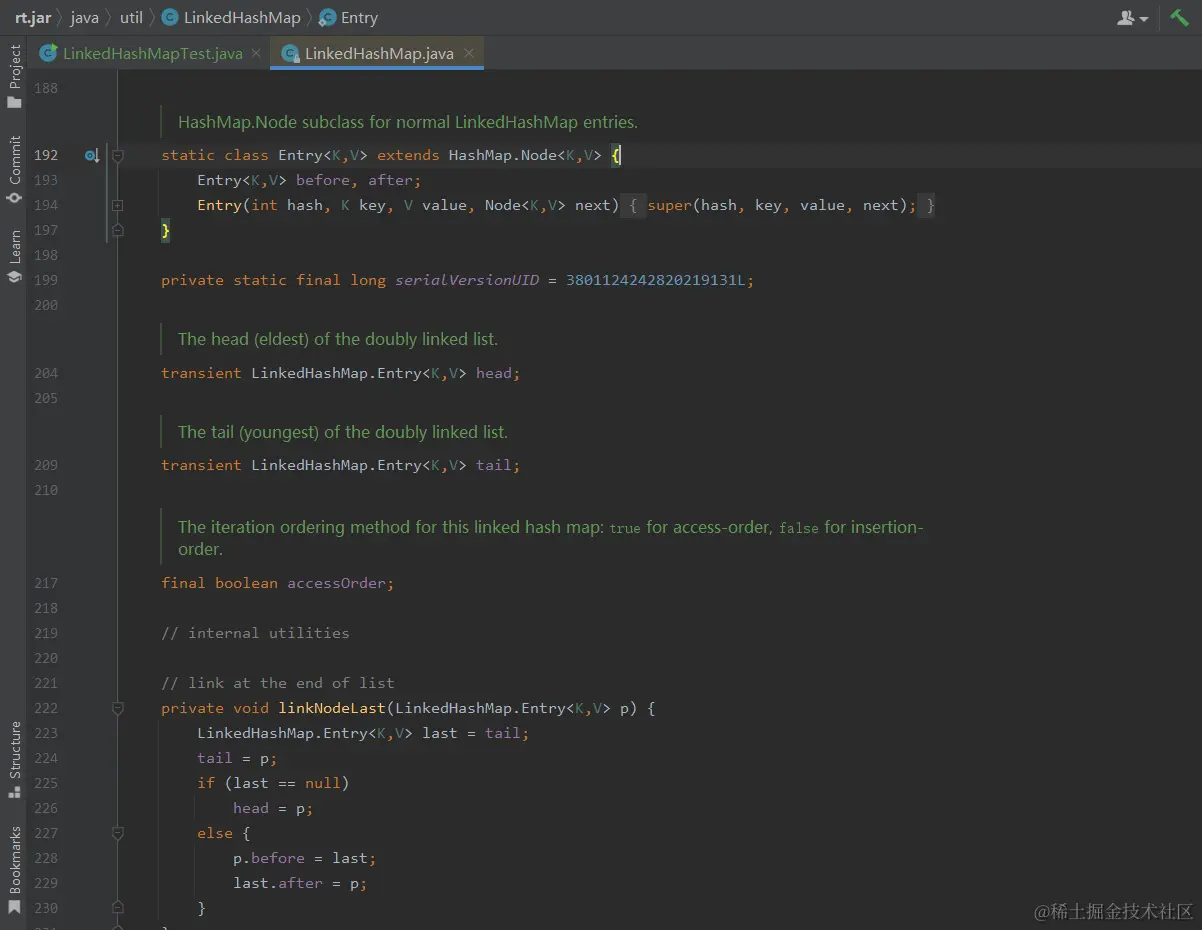Click the '// internal utilities' comment
Image resolution: width=1202 pixels, height=930 pixels.
click(255, 633)
